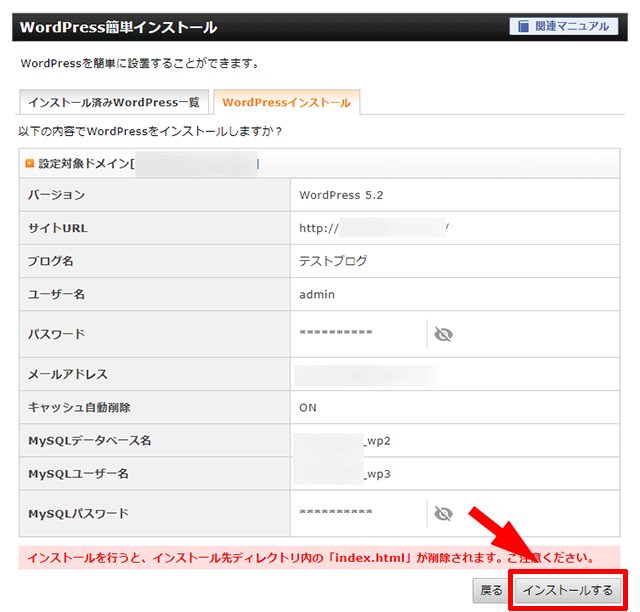Click the MySQLユーザー名 row label
The width and height of the screenshot is (640, 612).
(x=78, y=474)
